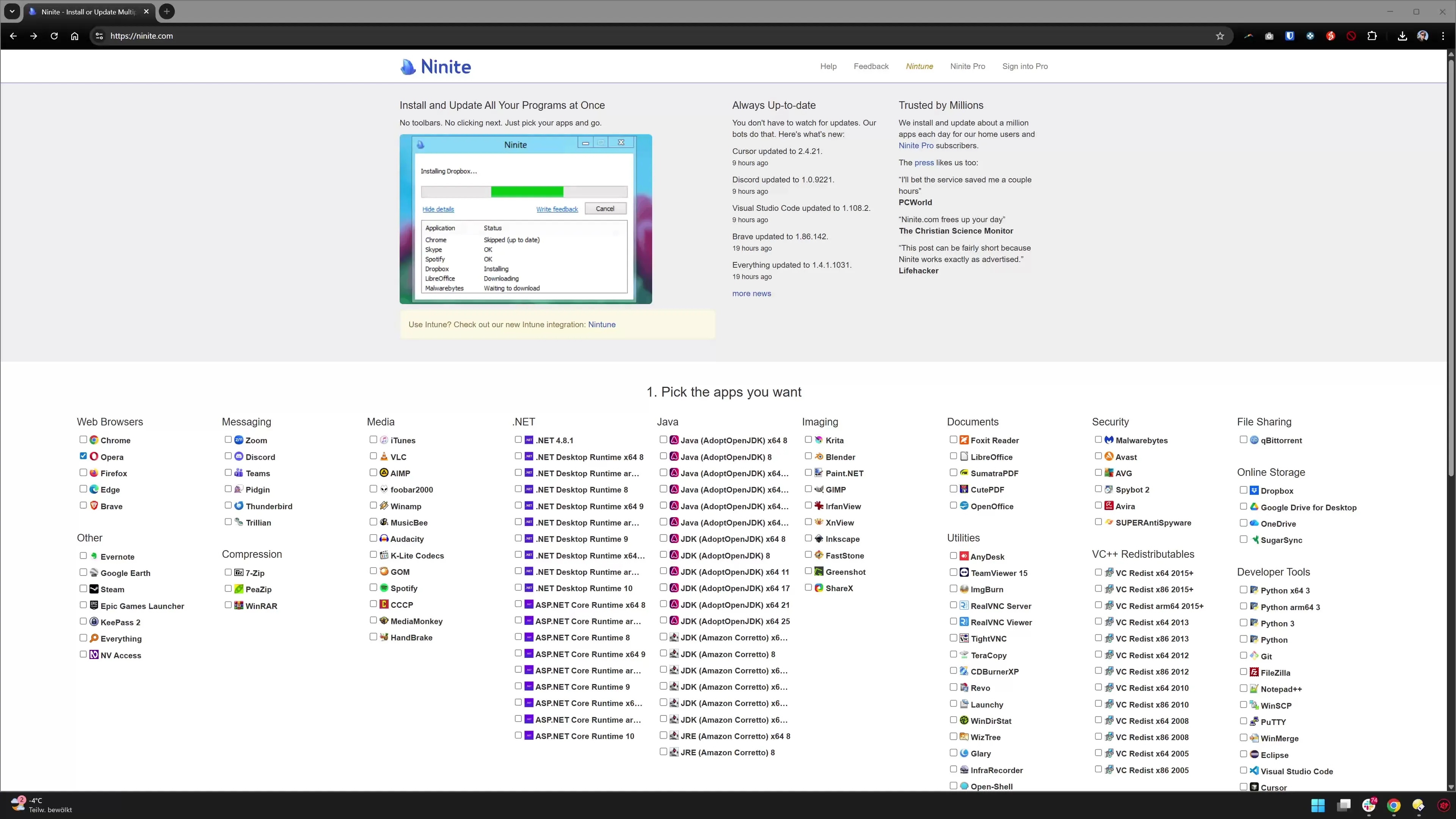Open the browser downloads icon
1456x819 pixels.
point(1402,35)
